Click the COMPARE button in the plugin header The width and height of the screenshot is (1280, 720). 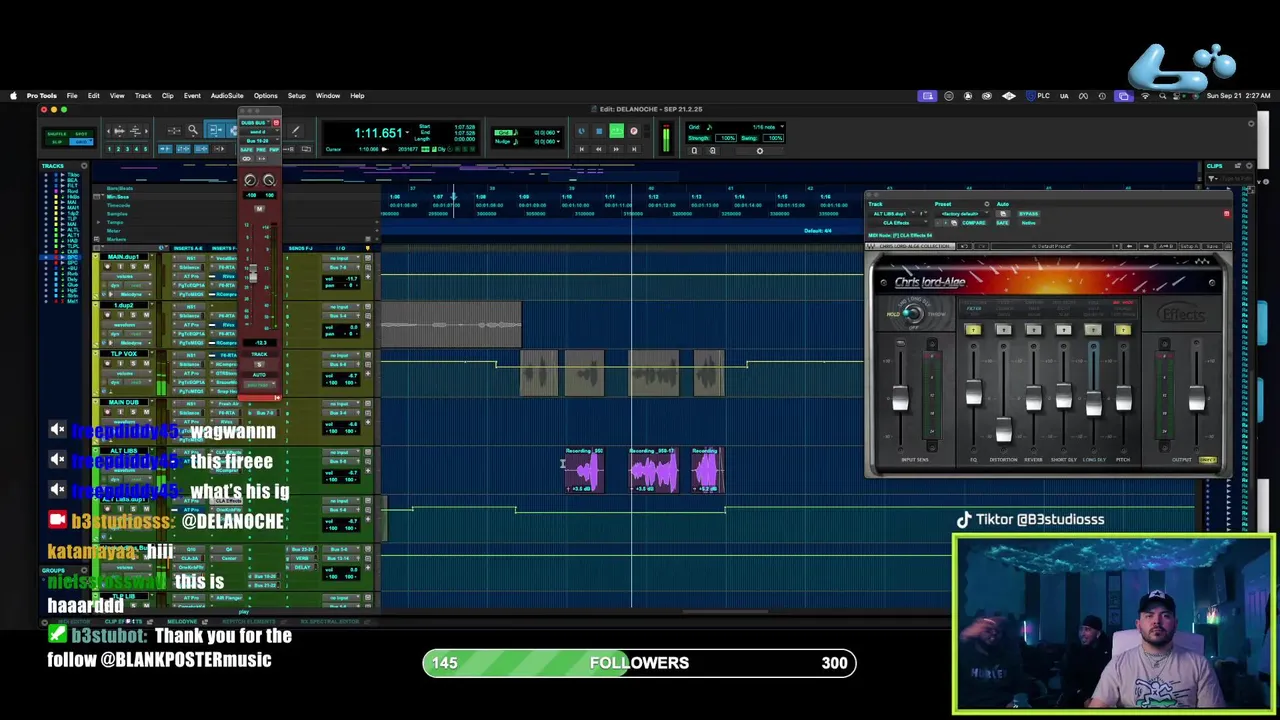pyautogui.click(x=974, y=223)
